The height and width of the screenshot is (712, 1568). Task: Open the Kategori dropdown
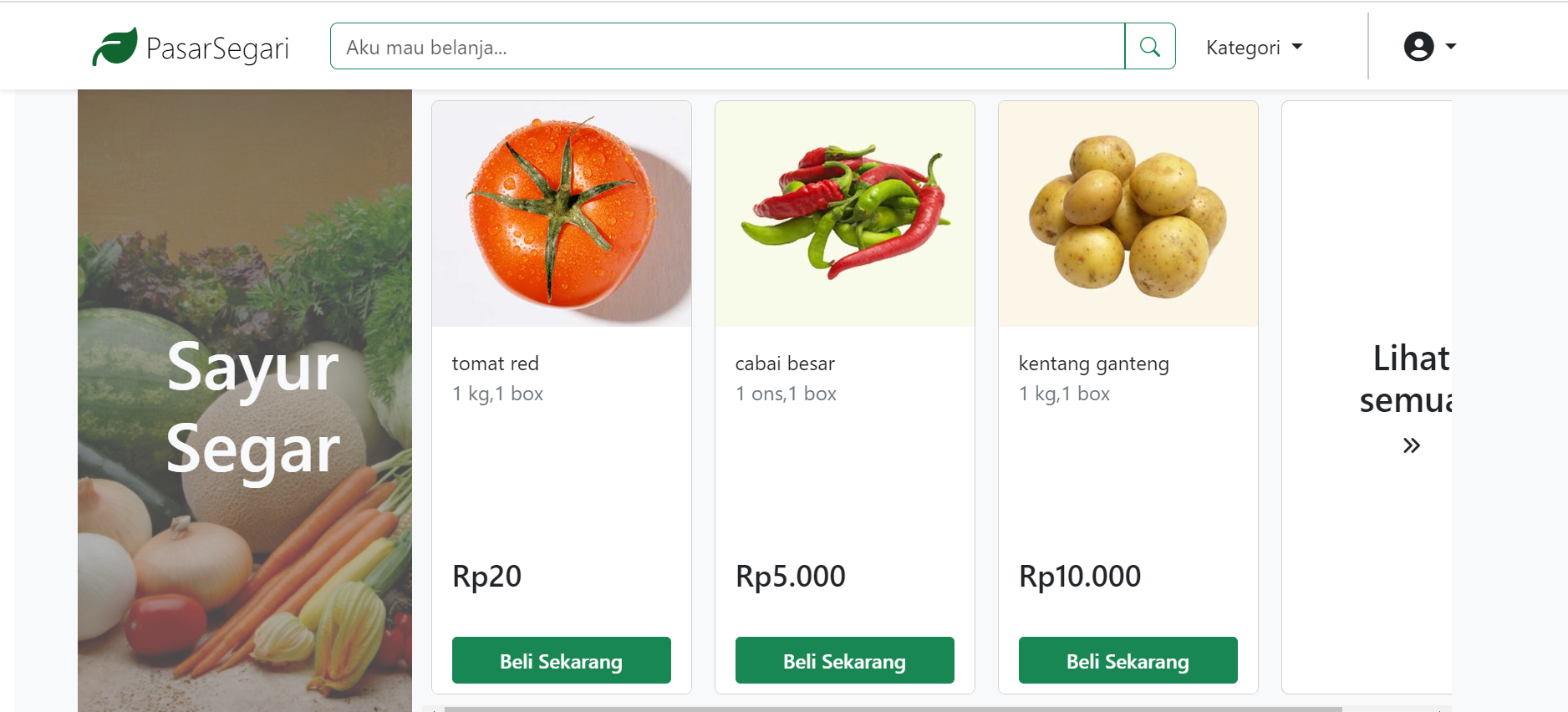tap(1253, 47)
